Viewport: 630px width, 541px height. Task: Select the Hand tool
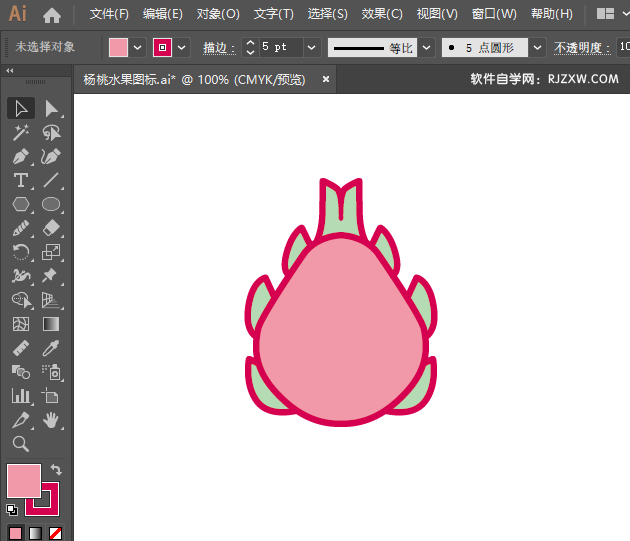point(51,420)
